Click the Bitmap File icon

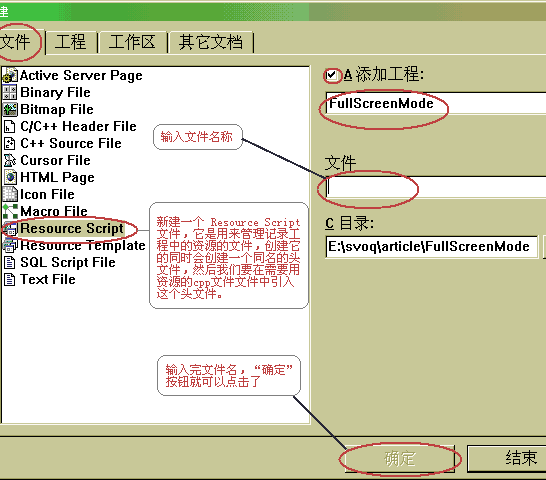[10, 109]
